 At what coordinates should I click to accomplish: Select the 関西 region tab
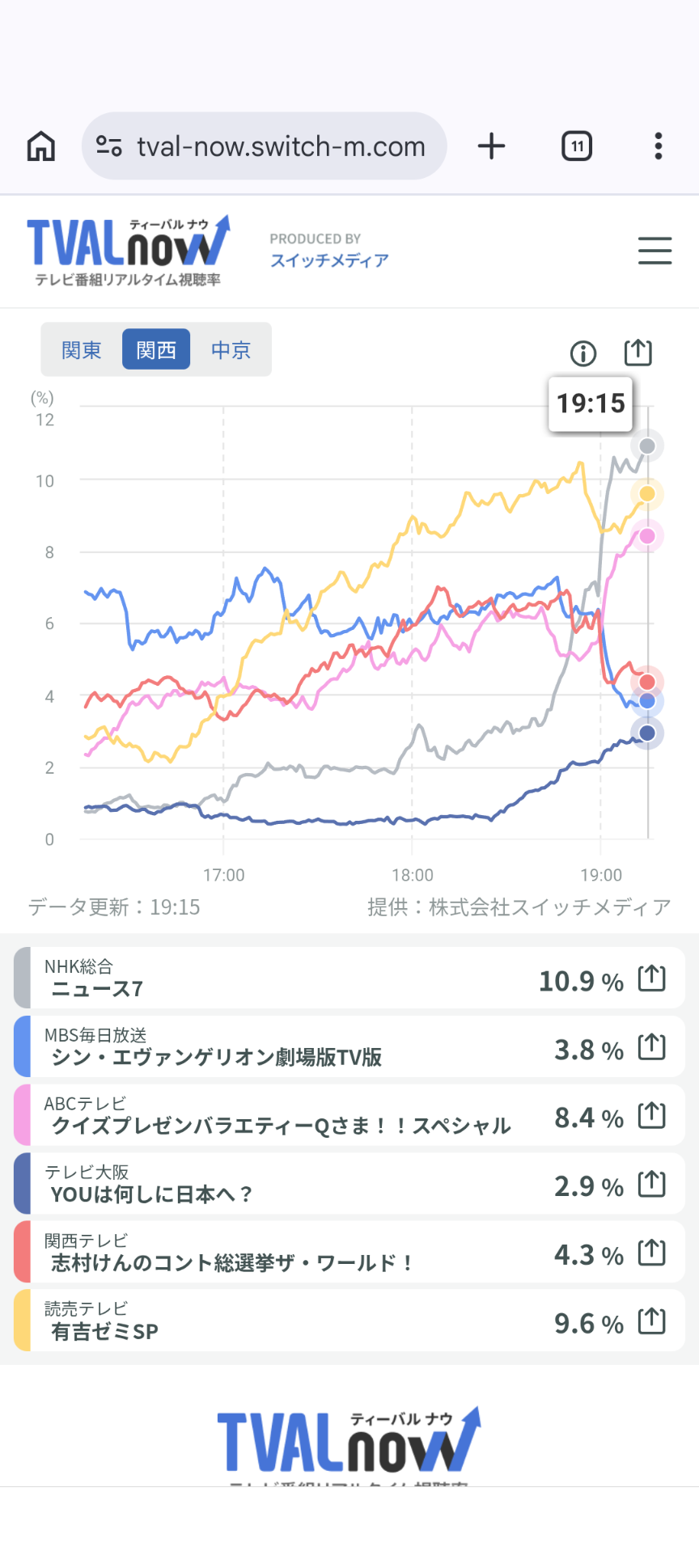pos(156,350)
